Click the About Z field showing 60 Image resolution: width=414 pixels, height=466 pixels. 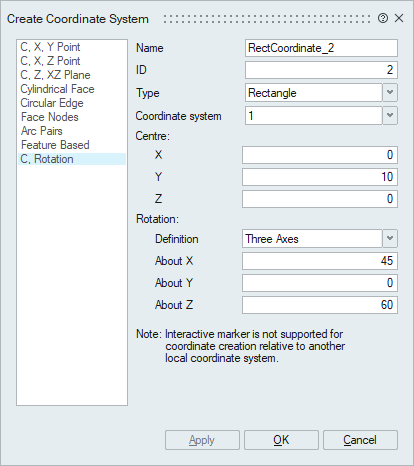[x=320, y=305]
